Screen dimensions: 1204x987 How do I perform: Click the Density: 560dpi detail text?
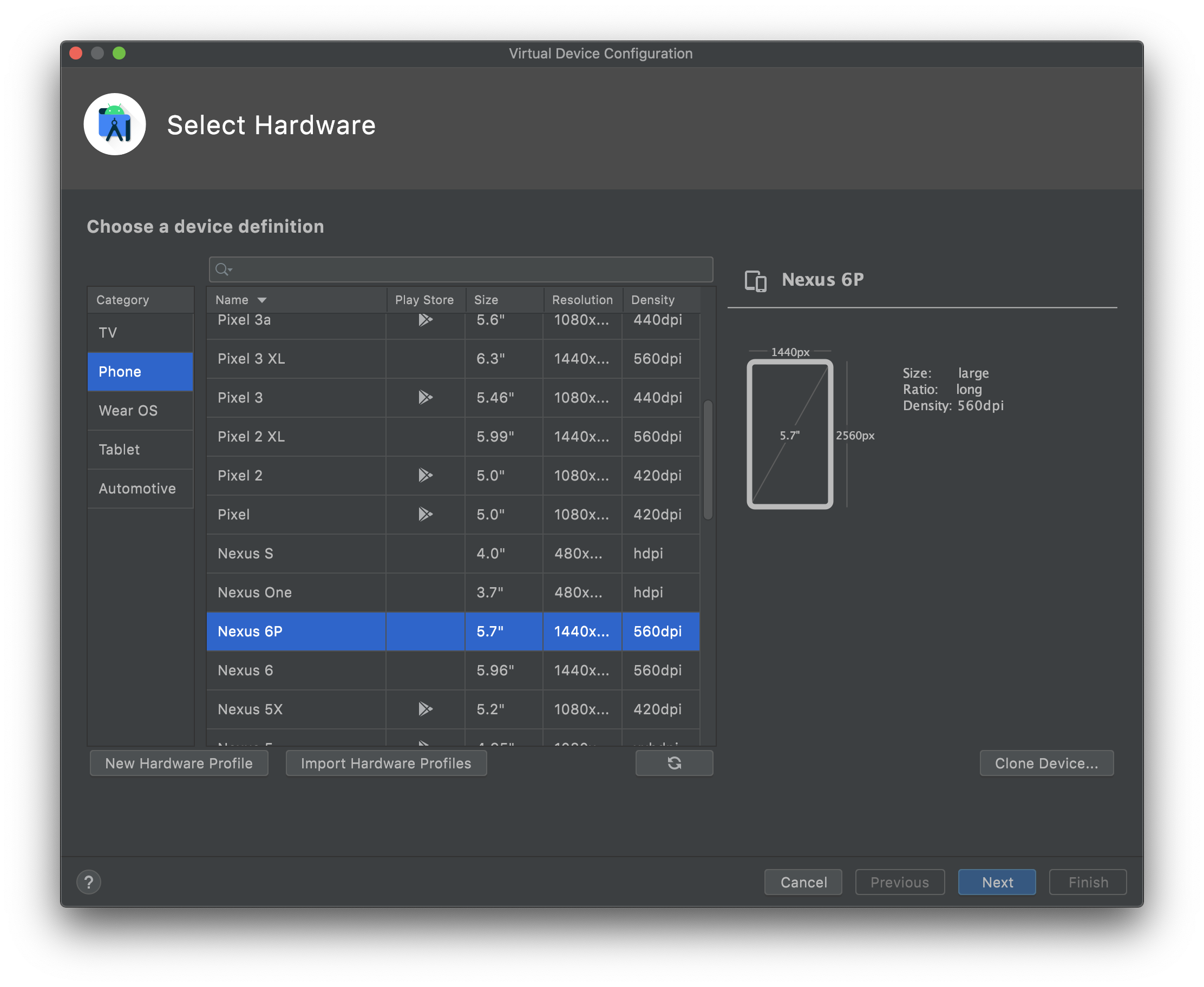point(953,405)
